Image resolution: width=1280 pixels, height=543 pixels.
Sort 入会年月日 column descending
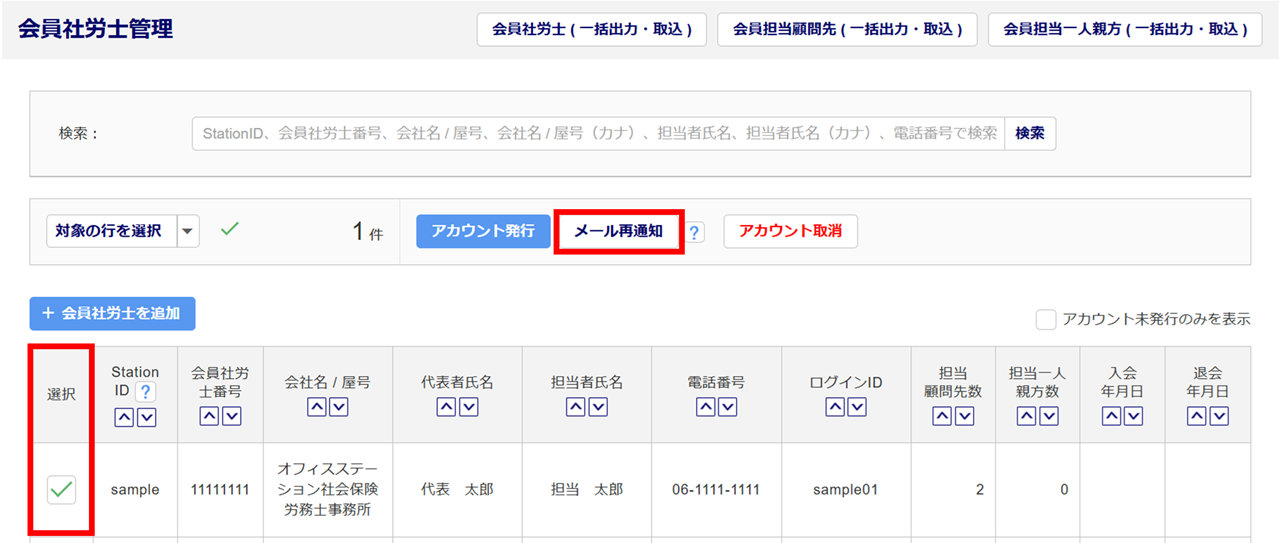point(1134,417)
